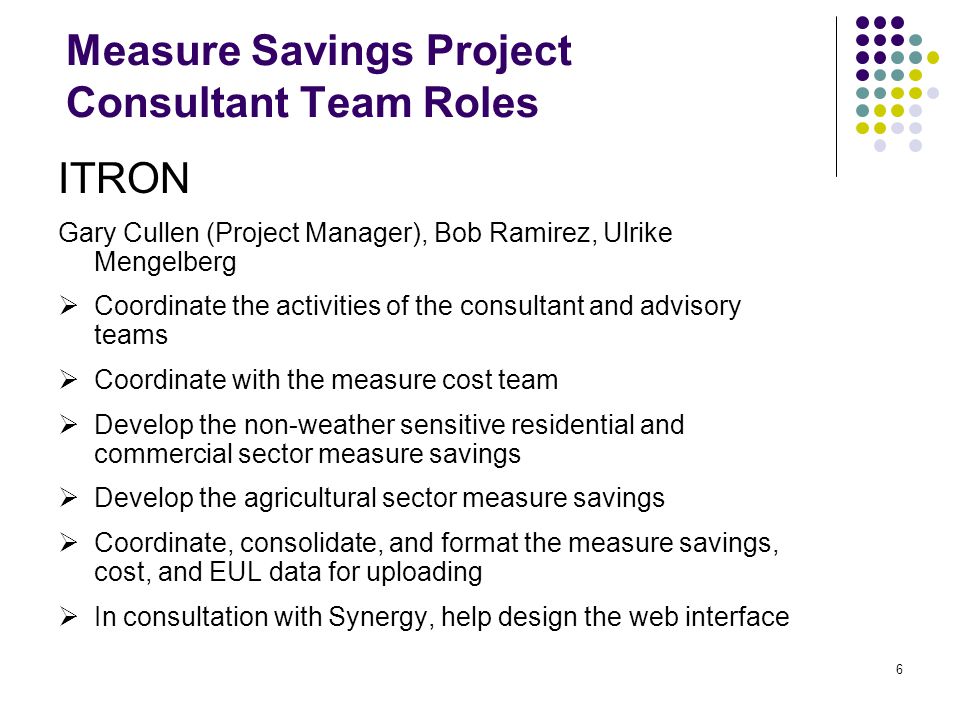Click the text 'Coordinate with the measure cost team'

326,380
